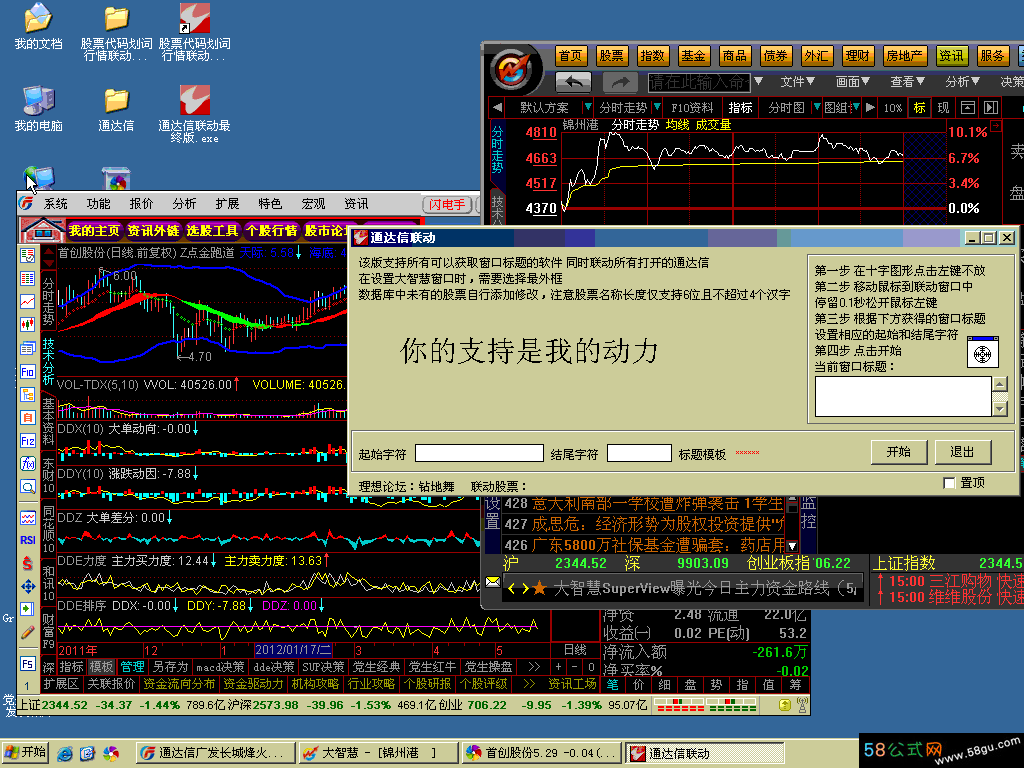The image size is (1024, 768).
Task: Toggle the 模板 button in 通达信 indicator bar
Action: pyautogui.click(x=101, y=667)
